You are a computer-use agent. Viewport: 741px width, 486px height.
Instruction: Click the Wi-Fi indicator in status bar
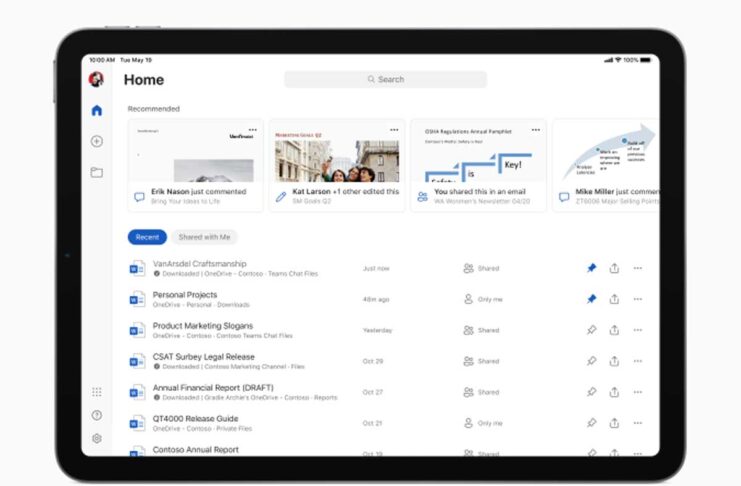(x=618, y=60)
